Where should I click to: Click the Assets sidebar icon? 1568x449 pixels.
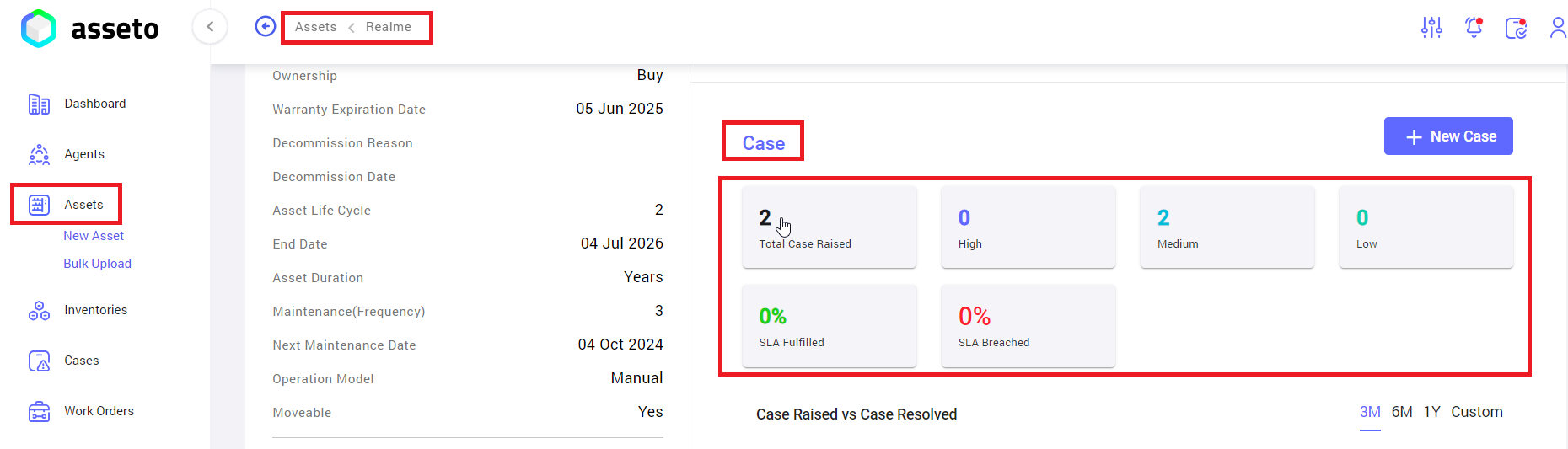click(x=39, y=205)
